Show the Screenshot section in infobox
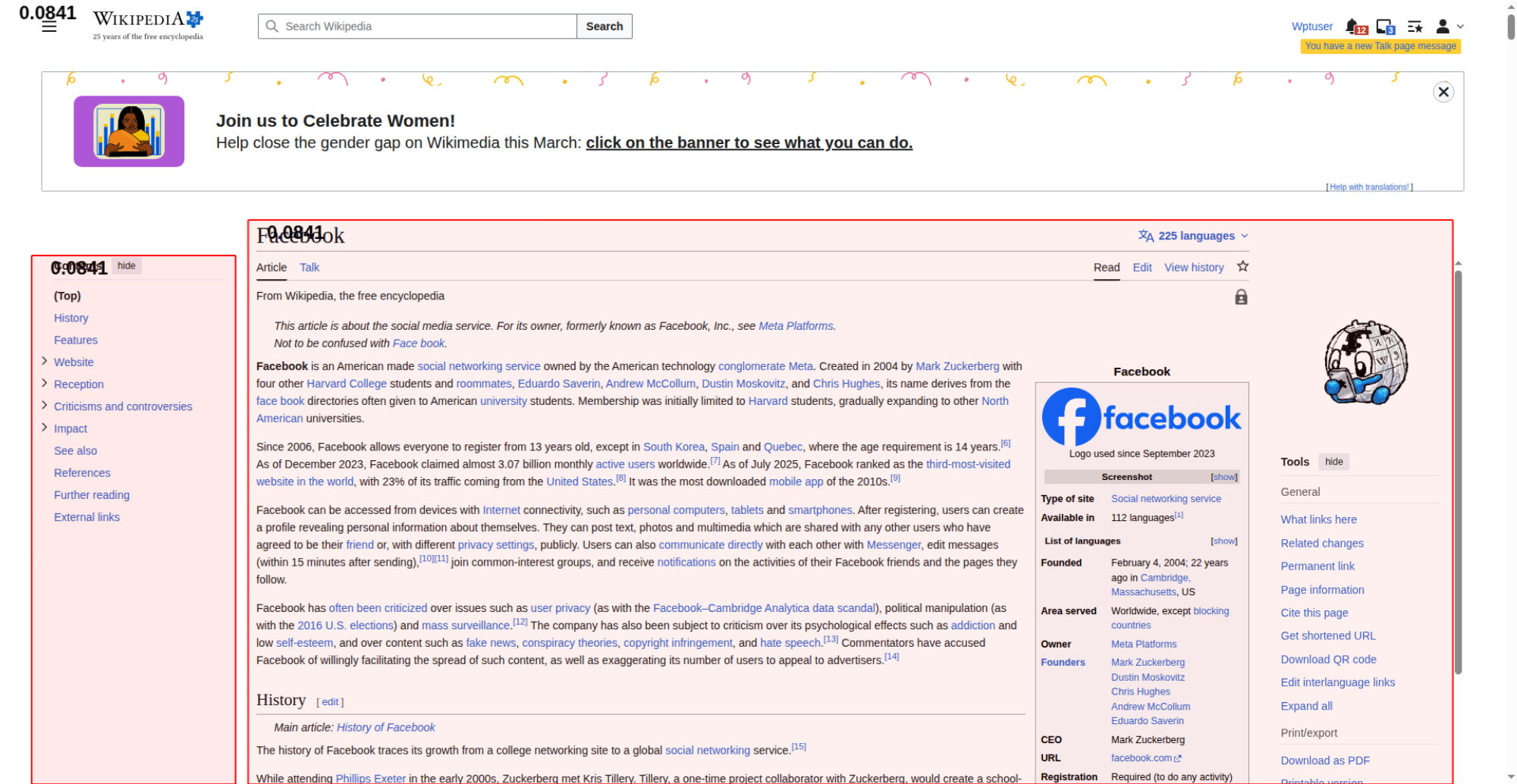The height and width of the screenshot is (784, 1517). click(1223, 477)
